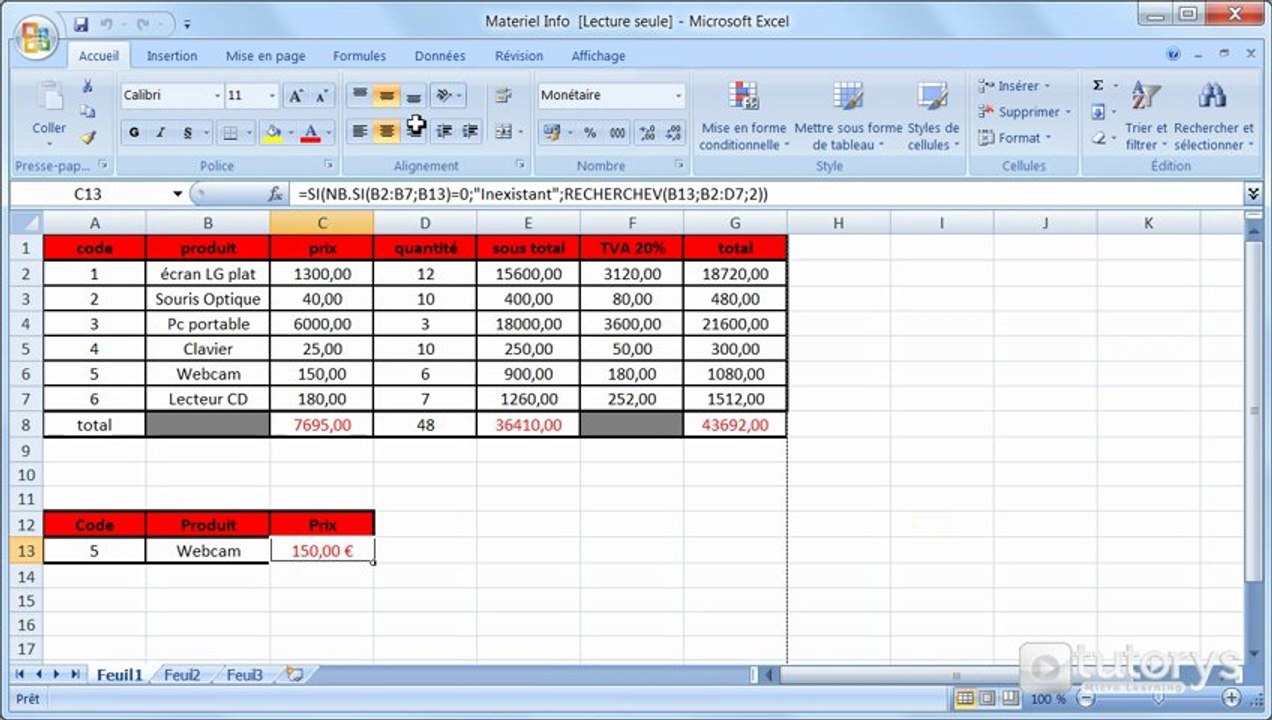Screen dimensions: 1272x720
Task: Click the AutoSum sigma icon
Action: [x=1098, y=86]
